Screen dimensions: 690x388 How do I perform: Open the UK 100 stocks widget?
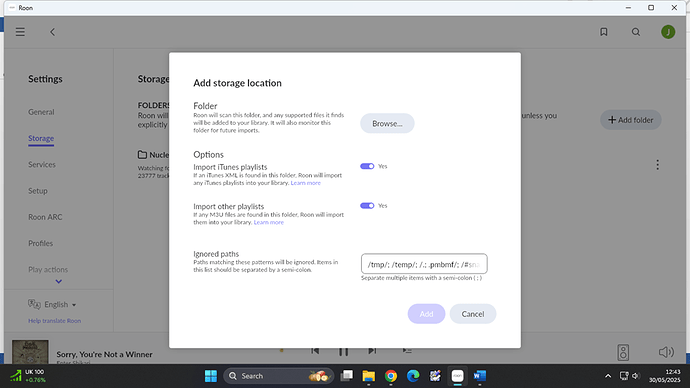coord(28,376)
